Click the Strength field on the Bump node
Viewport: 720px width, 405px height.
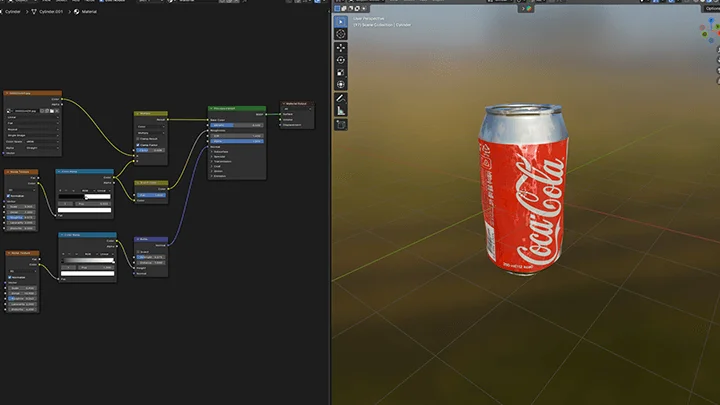pyautogui.click(x=151, y=257)
